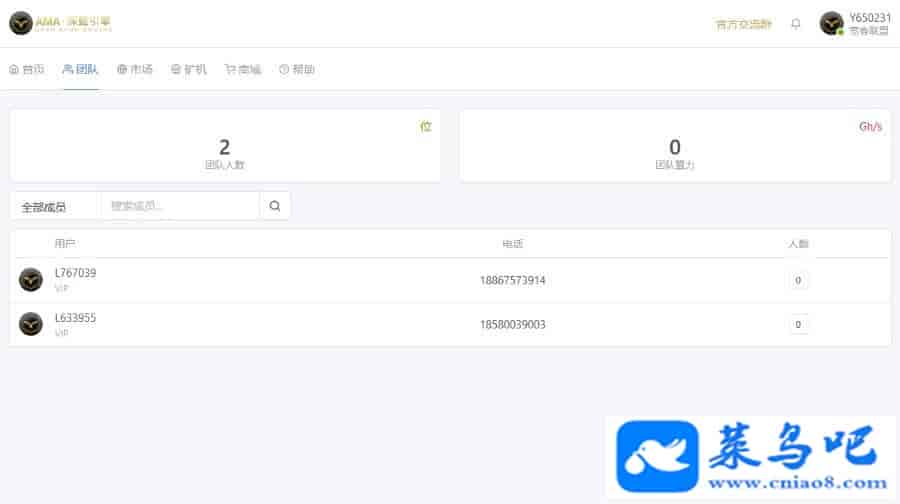Switch to the 市场 market tab
This screenshot has width=900, height=504.
point(135,69)
